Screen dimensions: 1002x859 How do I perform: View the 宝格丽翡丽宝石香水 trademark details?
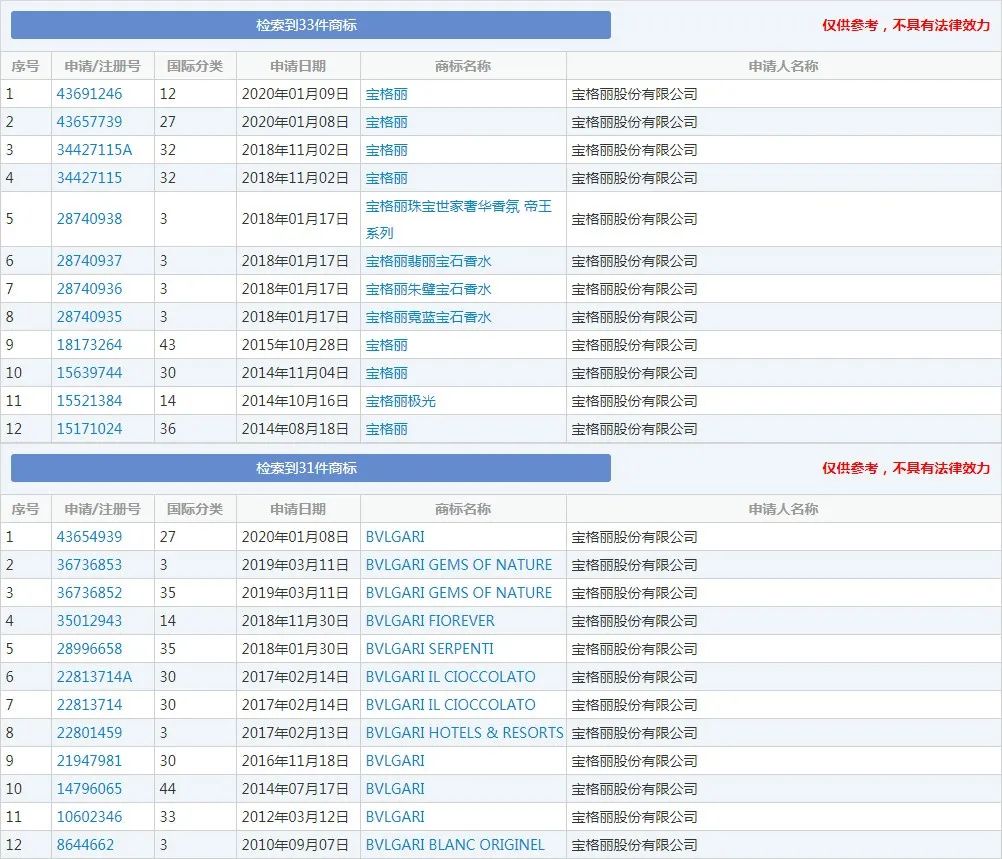pyautogui.click(x=428, y=261)
